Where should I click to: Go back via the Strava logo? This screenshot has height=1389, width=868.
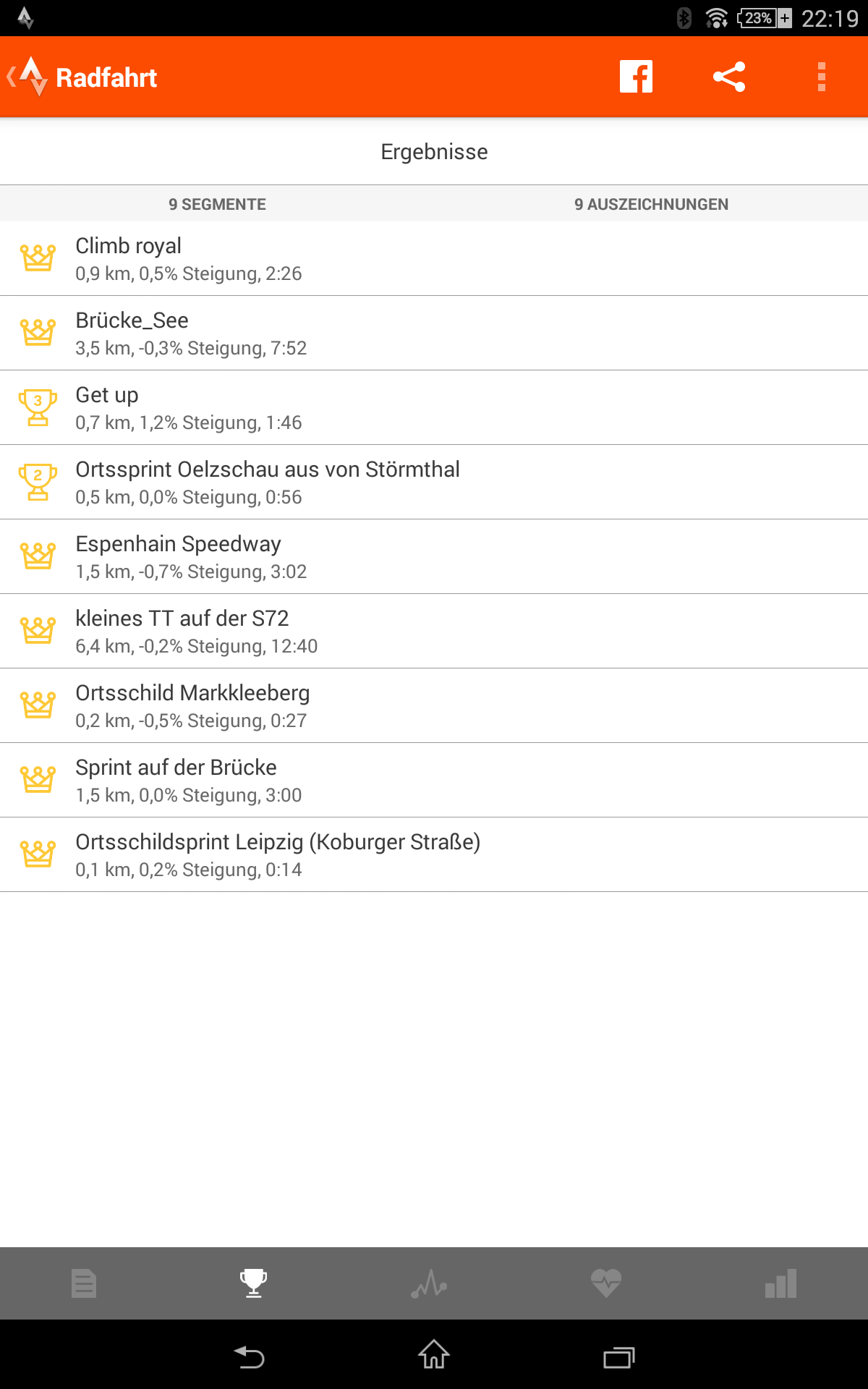click(29, 77)
